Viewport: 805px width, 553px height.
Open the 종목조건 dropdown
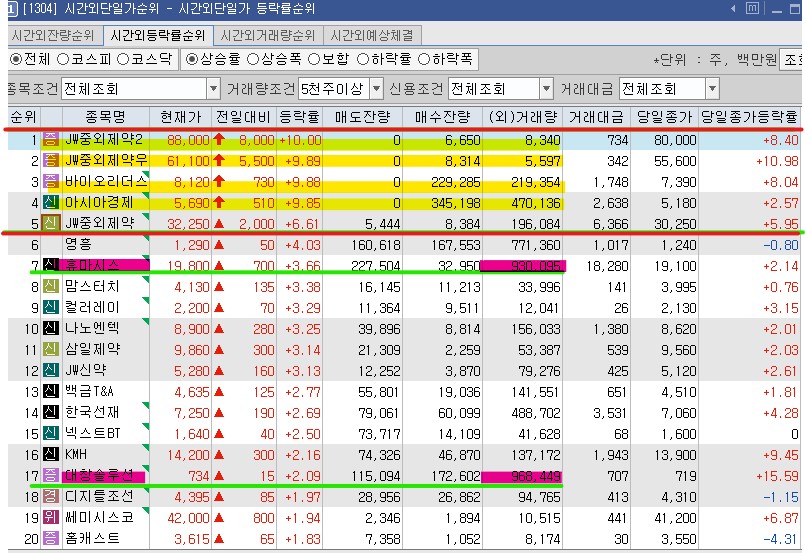coord(214,89)
